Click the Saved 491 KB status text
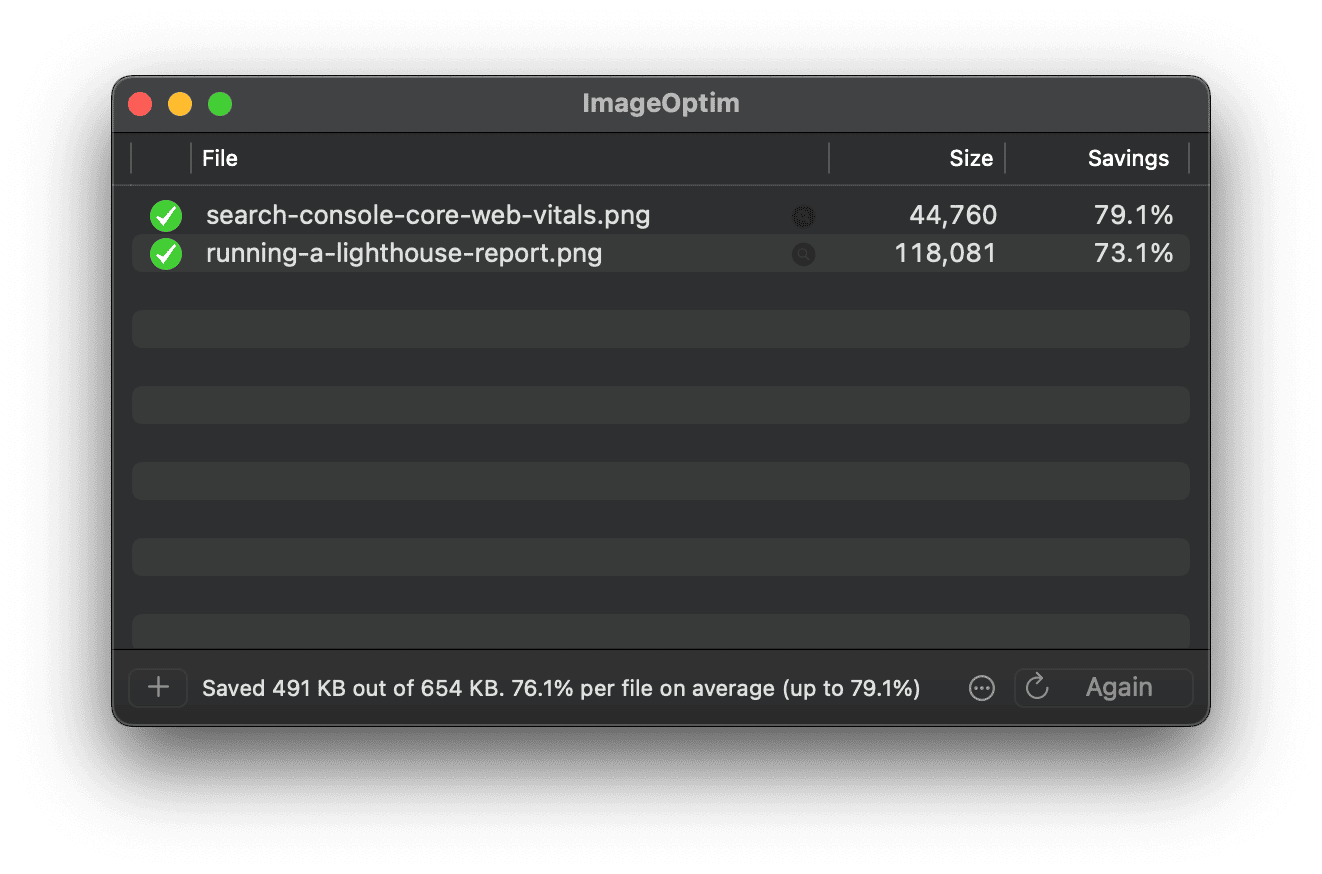The height and width of the screenshot is (874, 1322). [x=560, y=688]
